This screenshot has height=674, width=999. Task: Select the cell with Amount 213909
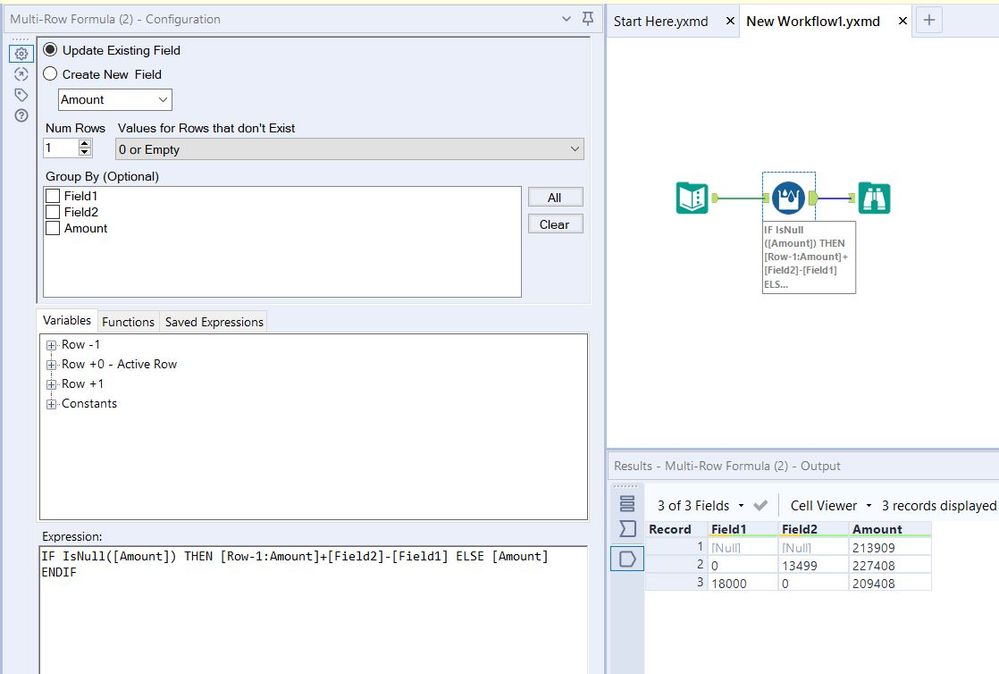(x=890, y=547)
